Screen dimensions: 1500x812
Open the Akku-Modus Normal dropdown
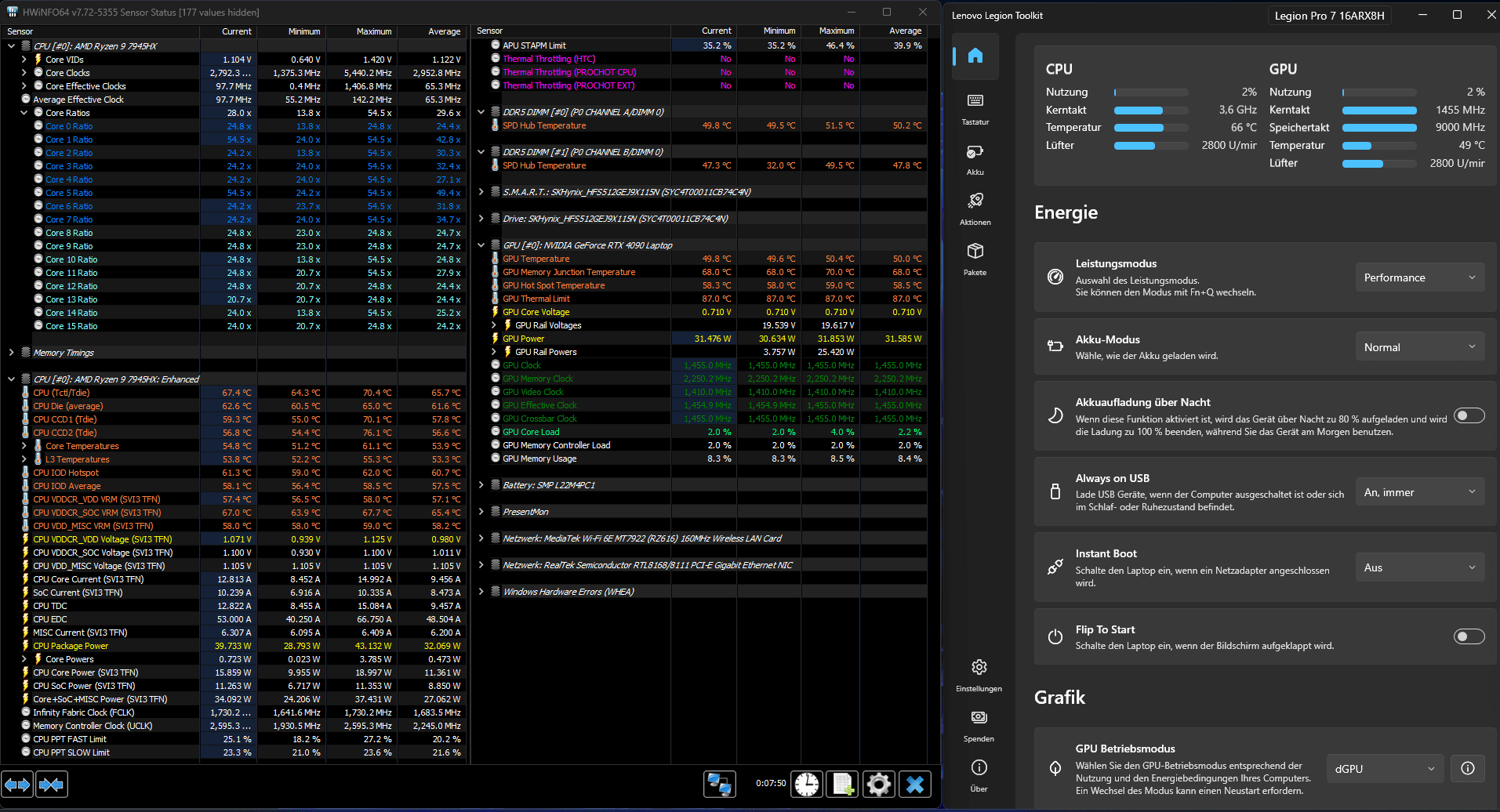[x=1420, y=347]
